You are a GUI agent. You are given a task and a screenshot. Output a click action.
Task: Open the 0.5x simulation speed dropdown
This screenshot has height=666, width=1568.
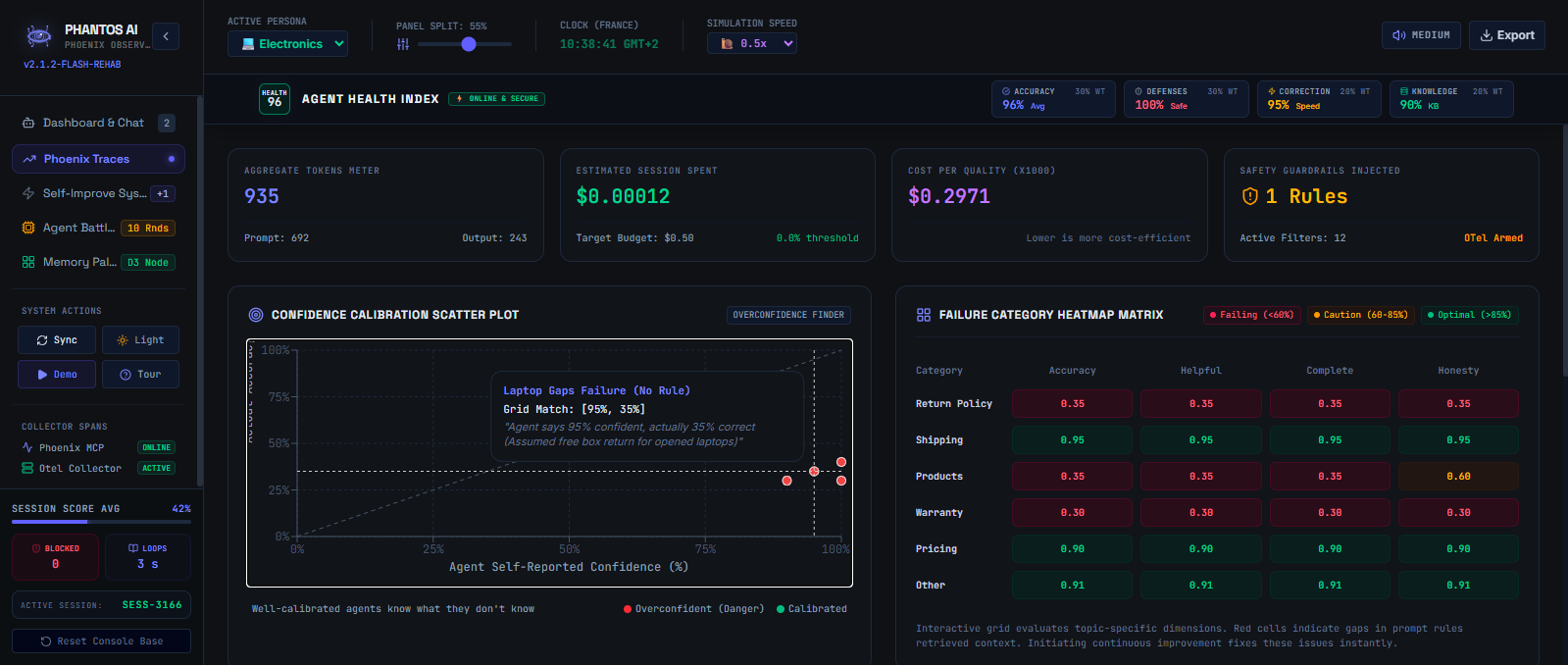(752, 43)
